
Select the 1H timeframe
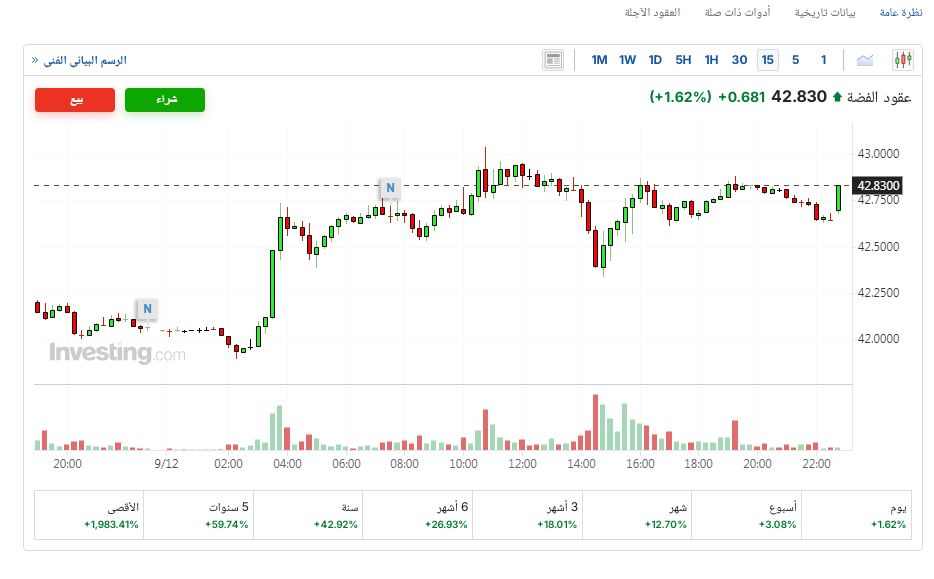[711, 60]
